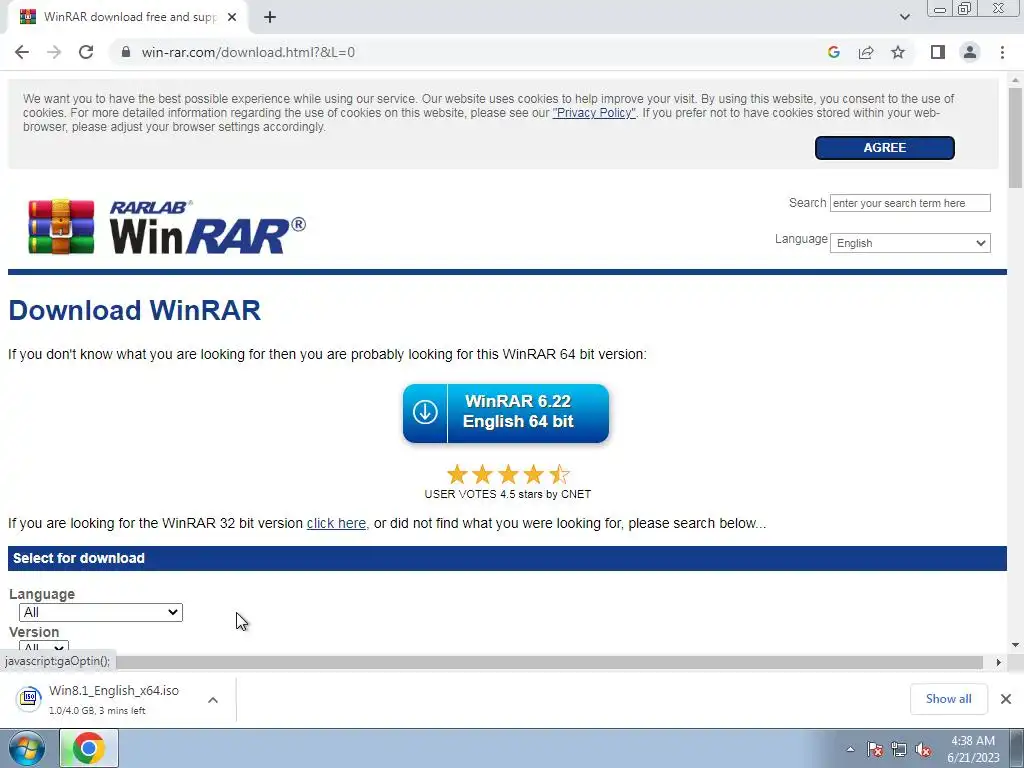
Task: Click the horizontal page scrollbar
Action: 549,662
